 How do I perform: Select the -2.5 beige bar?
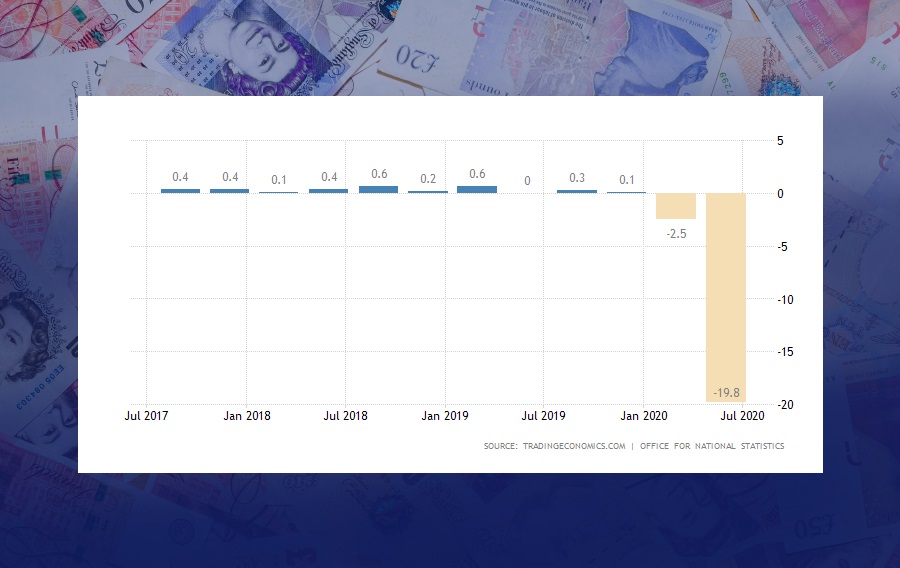pyautogui.click(x=676, y=206)
